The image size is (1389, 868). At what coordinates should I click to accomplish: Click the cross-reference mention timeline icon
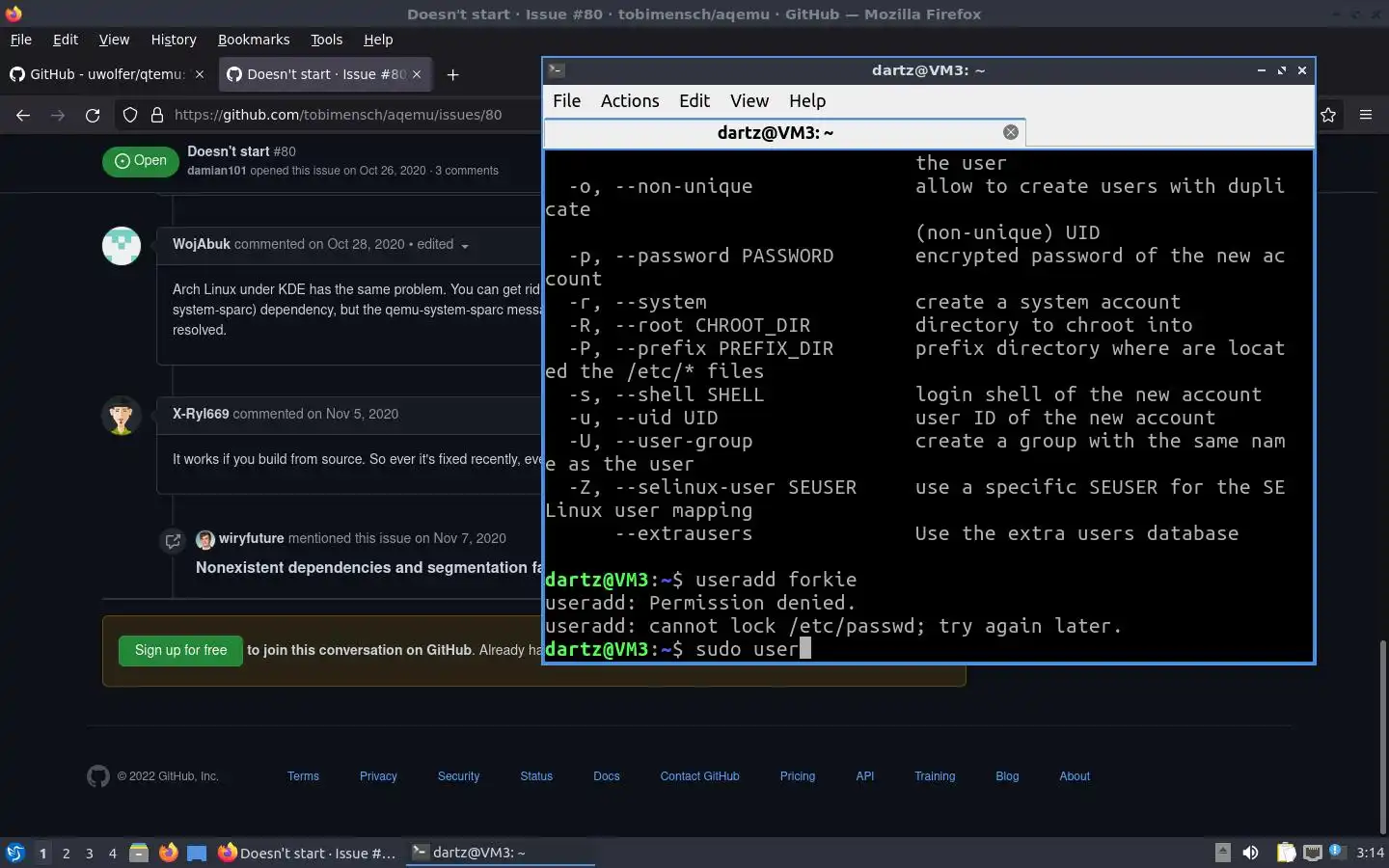173,540
